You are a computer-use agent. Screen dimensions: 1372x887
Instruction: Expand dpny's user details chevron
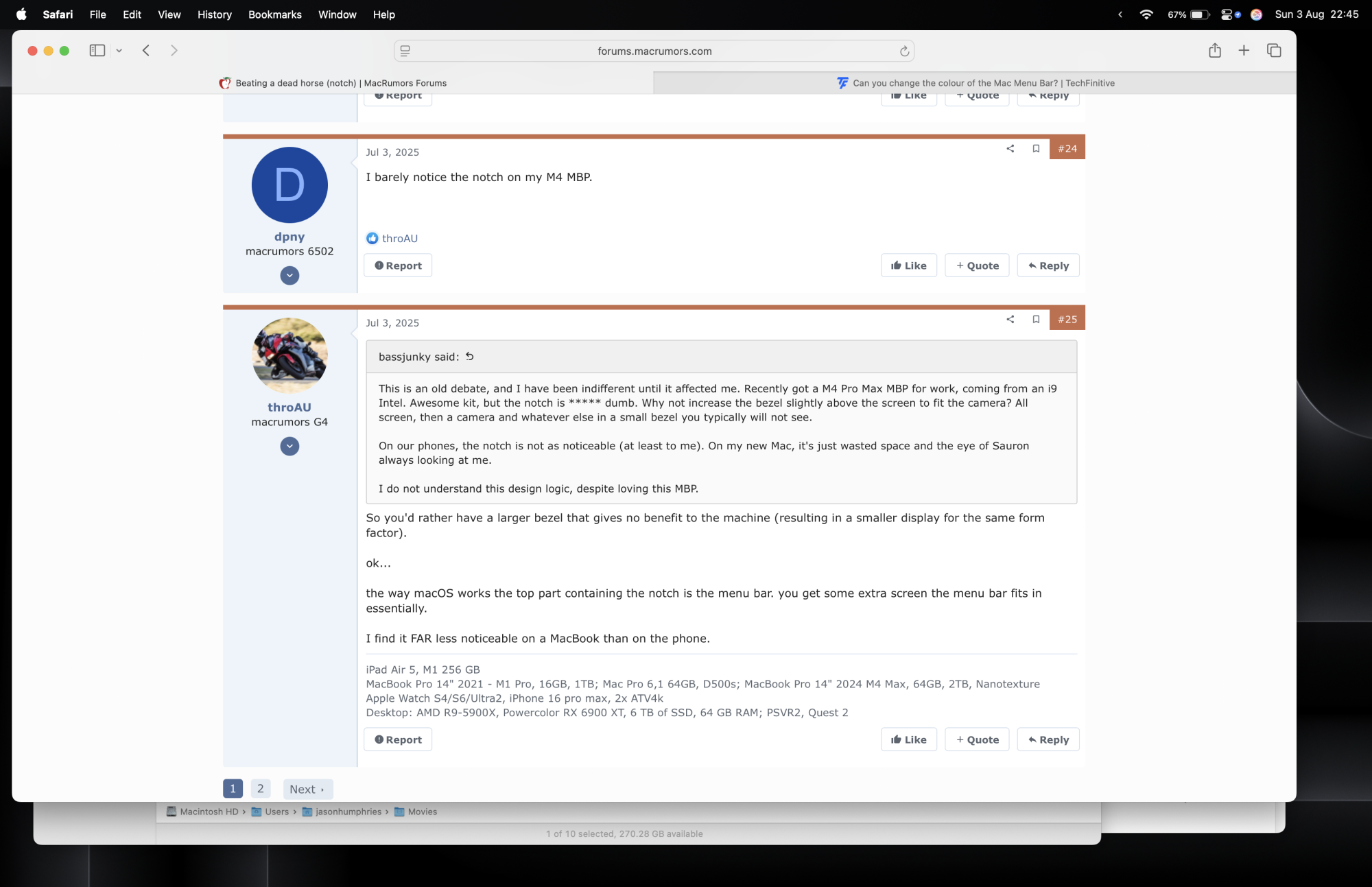pyautogui.click(x=289, y=276)
